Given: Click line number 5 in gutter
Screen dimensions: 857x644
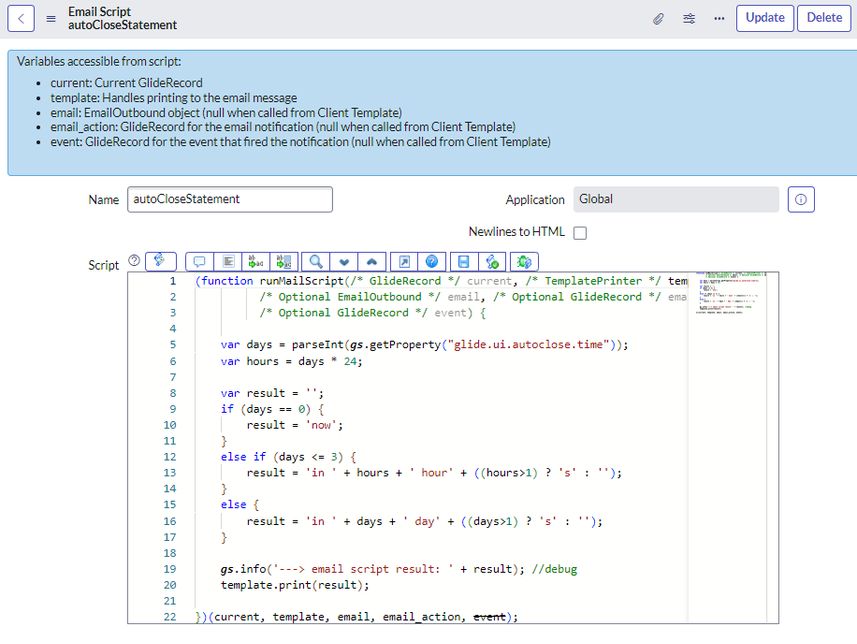Looking at the screenshot, I should coord(173,344).
